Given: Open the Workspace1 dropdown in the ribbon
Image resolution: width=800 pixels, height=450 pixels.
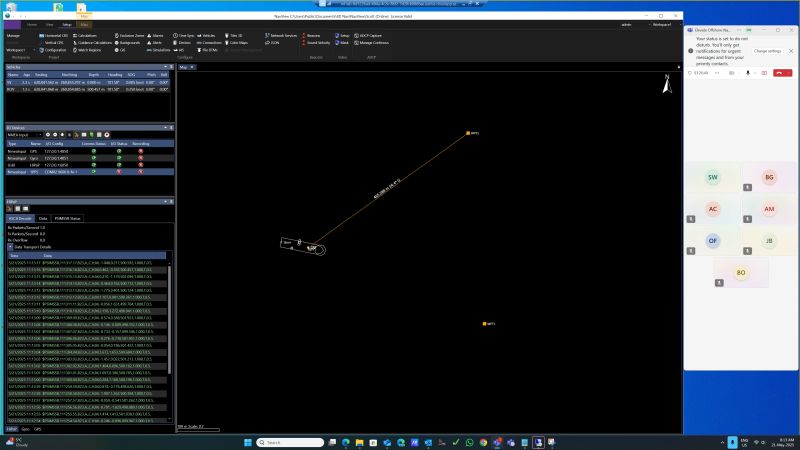Looking at the screenshot, I should tap(17, 48).
